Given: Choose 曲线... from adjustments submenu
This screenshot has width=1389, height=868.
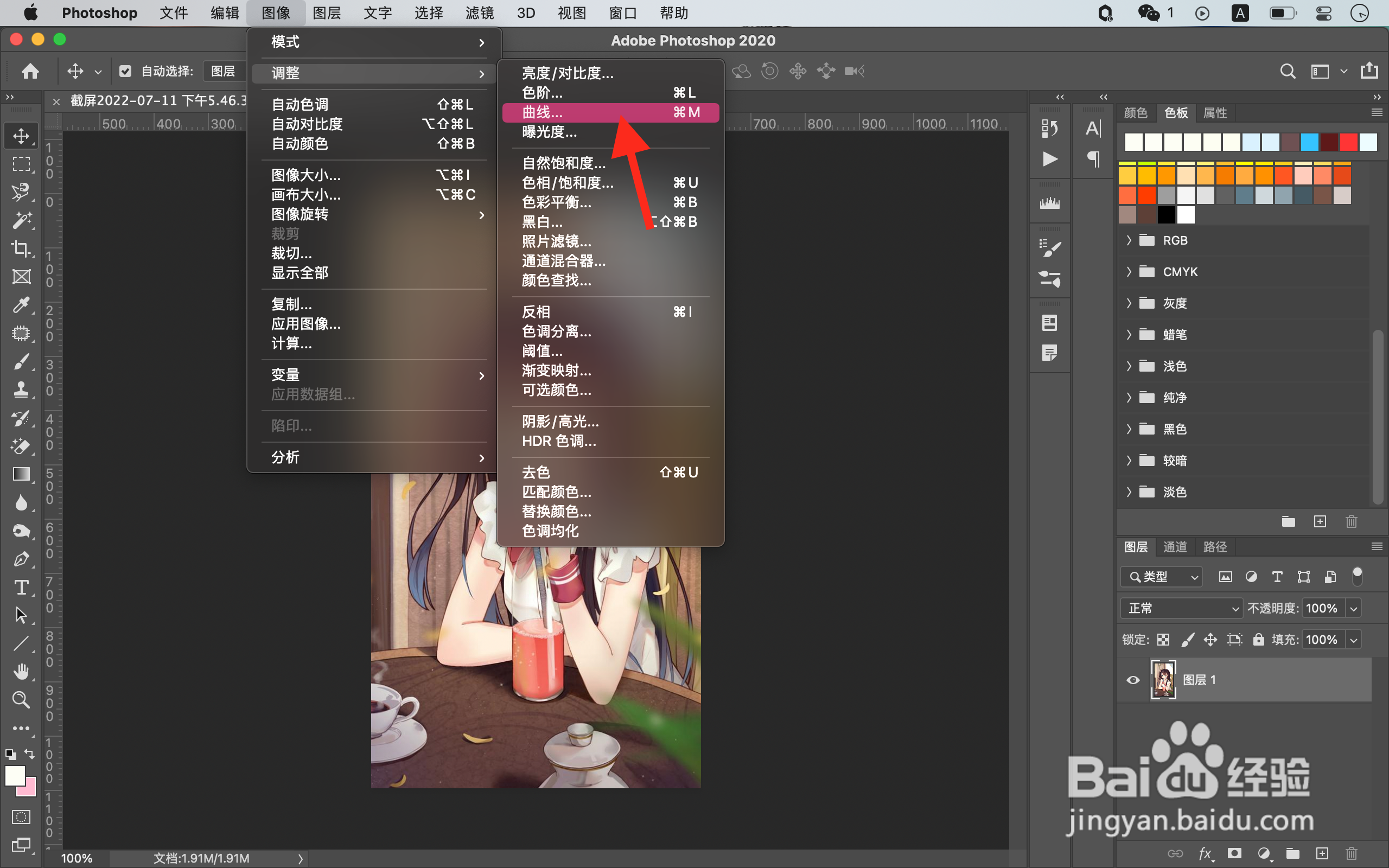Looking at the screenshot, I should coord(611,112).
